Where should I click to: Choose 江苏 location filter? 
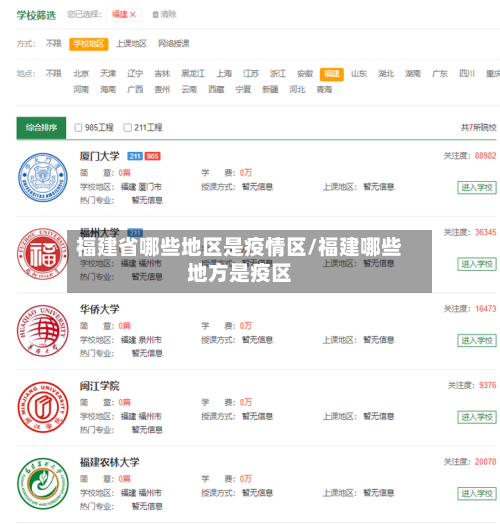click(x=251, y=74)
